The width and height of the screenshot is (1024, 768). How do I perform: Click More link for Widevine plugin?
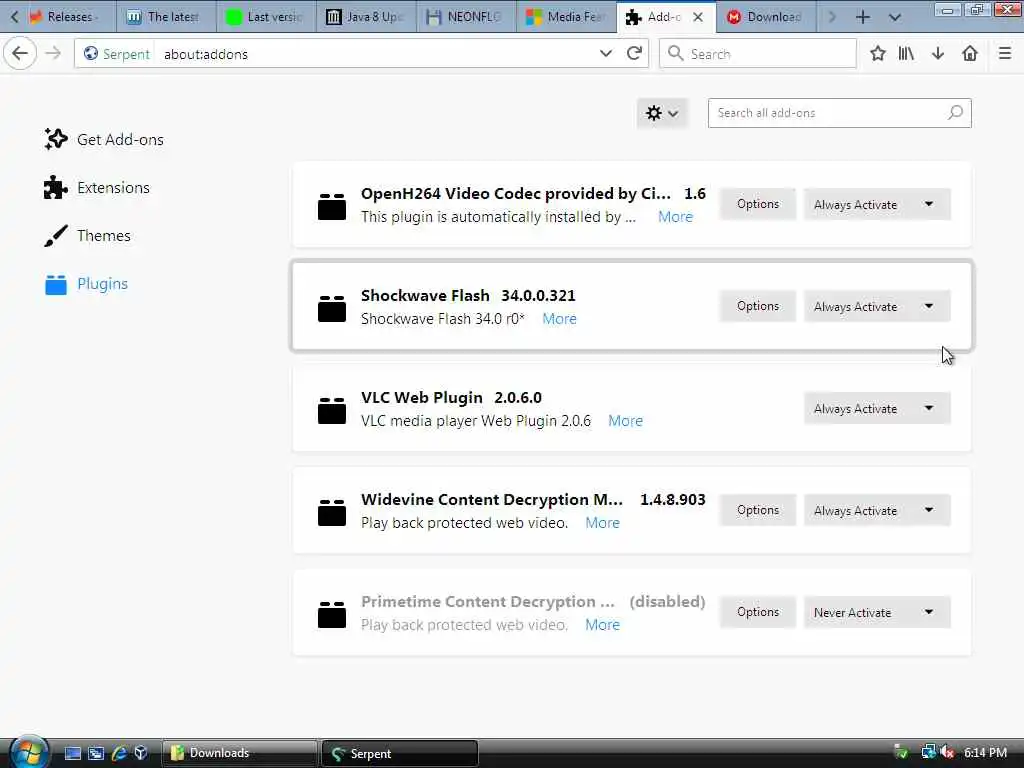coord(602,522)
